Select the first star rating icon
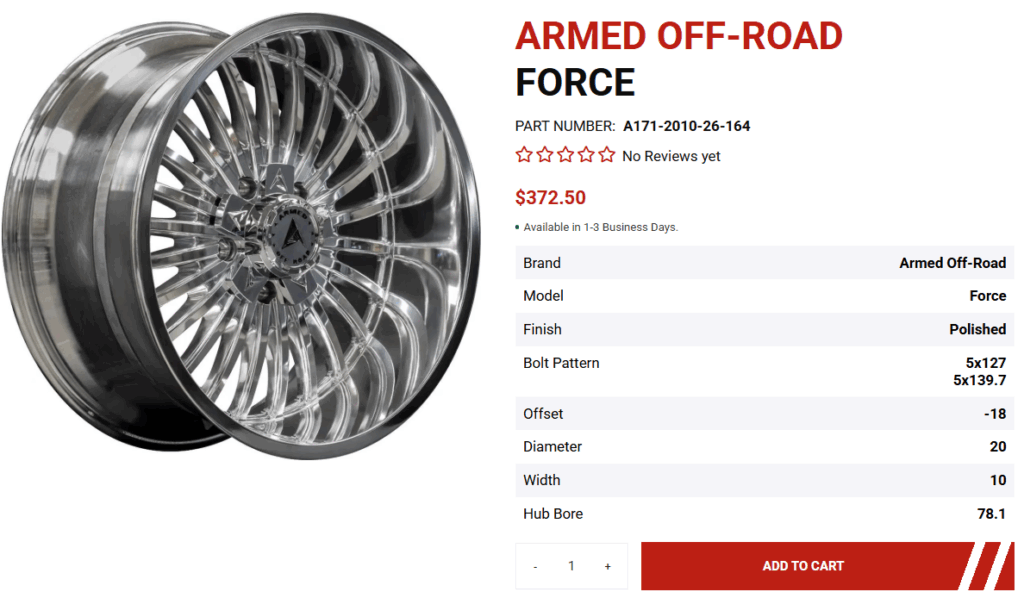The width and height of the screenshot is (1024, 598). pyautogui.click(x=523, y=155)
